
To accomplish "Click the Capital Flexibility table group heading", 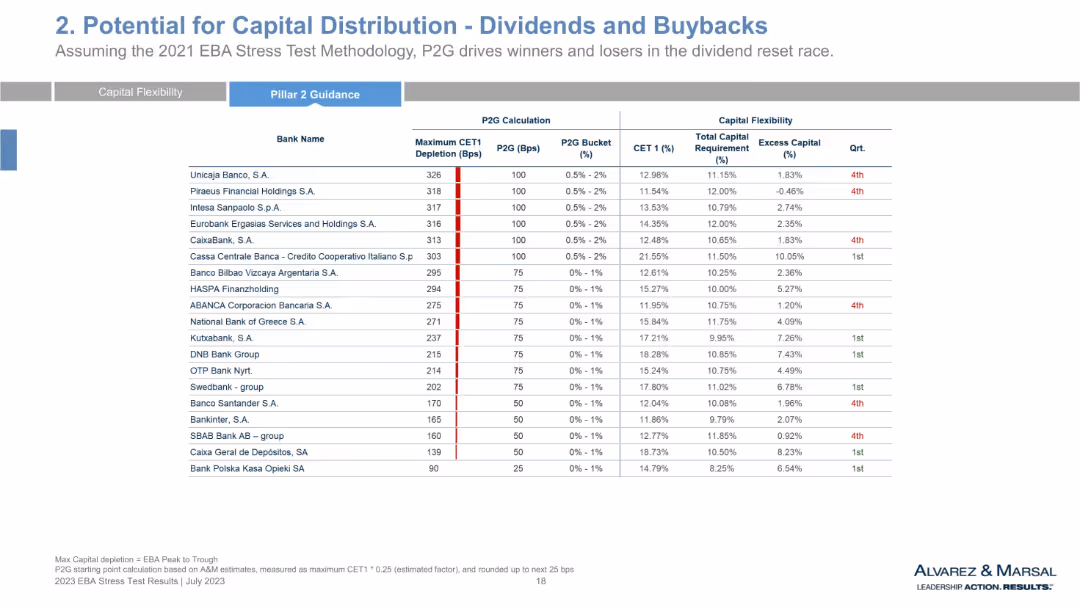I will (x=755, y=120).
